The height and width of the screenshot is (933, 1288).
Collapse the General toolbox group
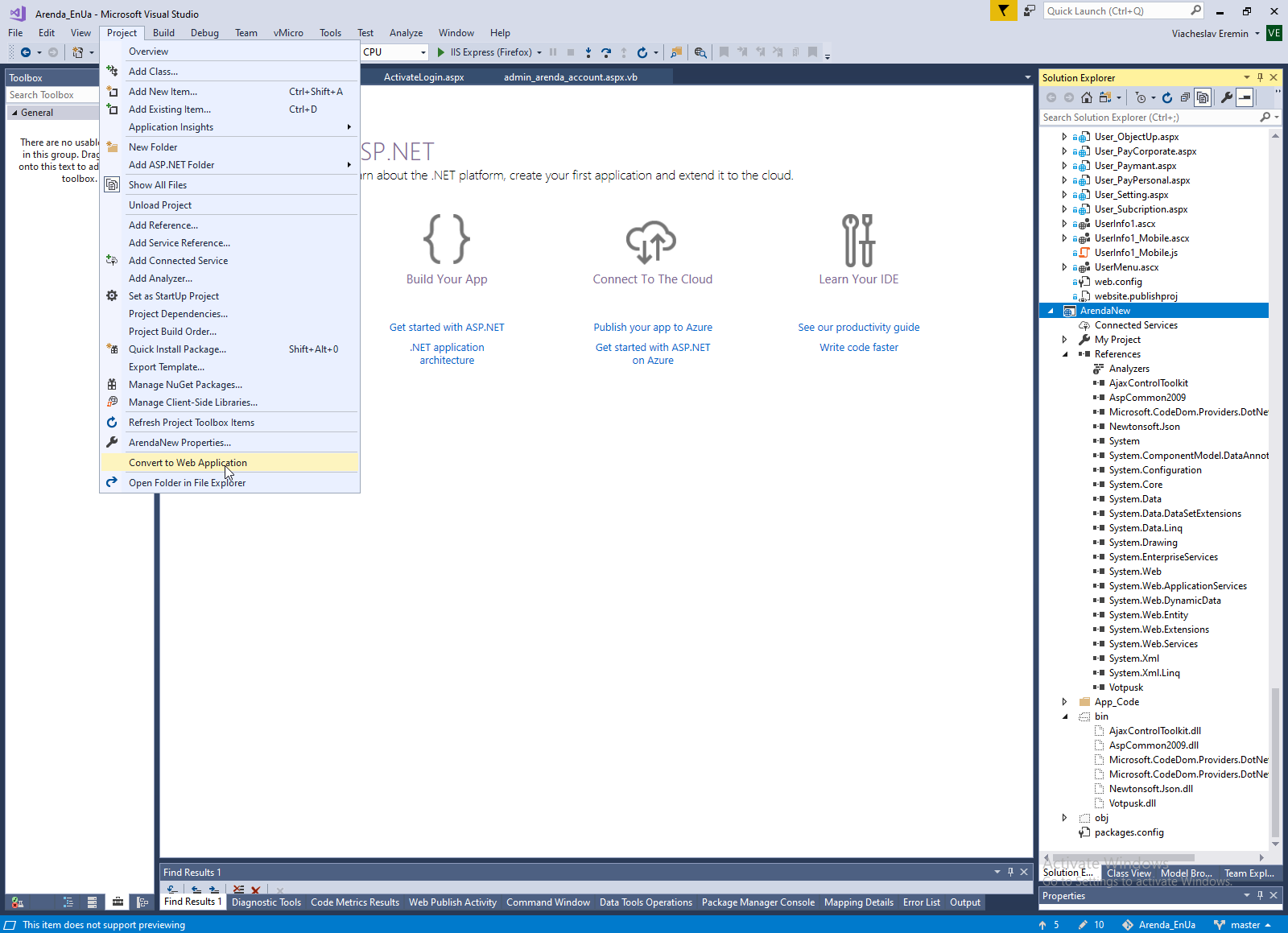14,113
